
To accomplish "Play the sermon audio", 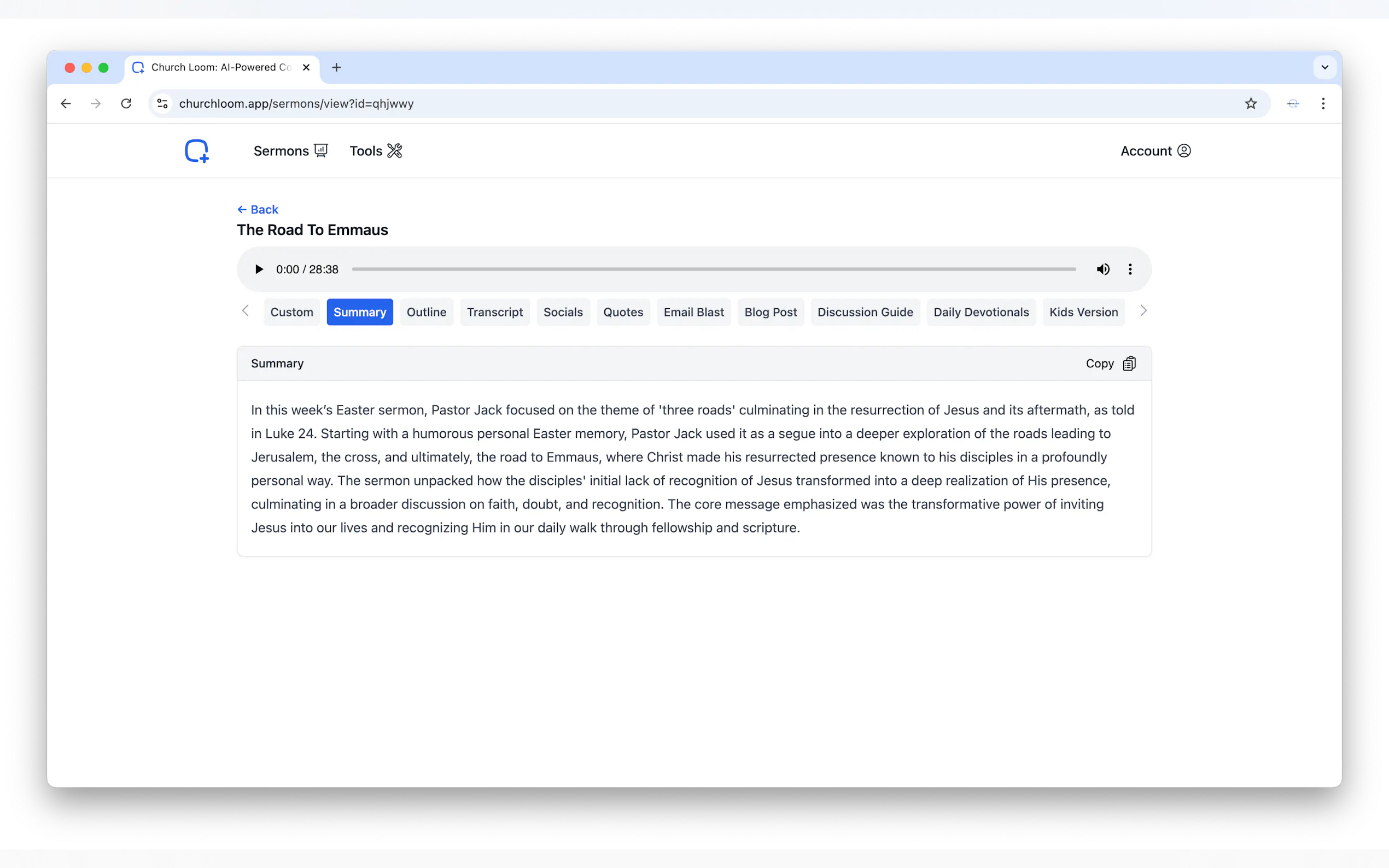I will point(259,269).
